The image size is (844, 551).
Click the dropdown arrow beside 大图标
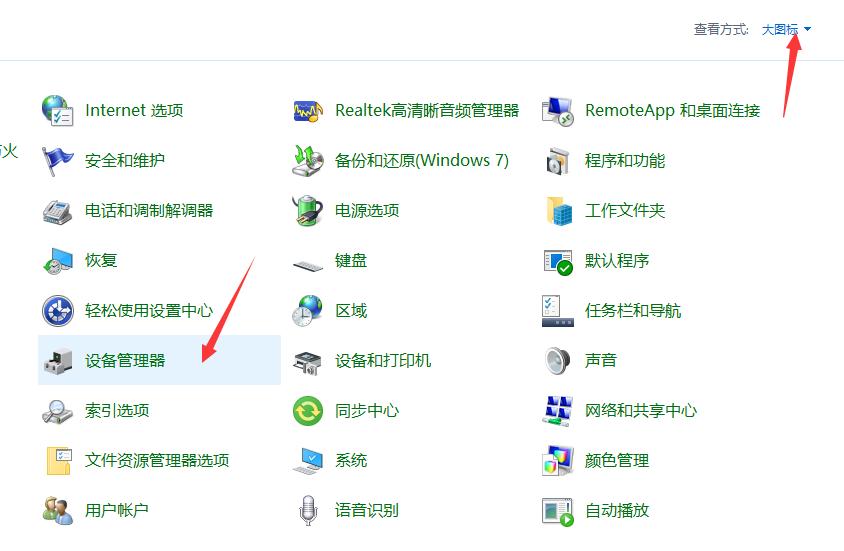(x=807, y=29)
